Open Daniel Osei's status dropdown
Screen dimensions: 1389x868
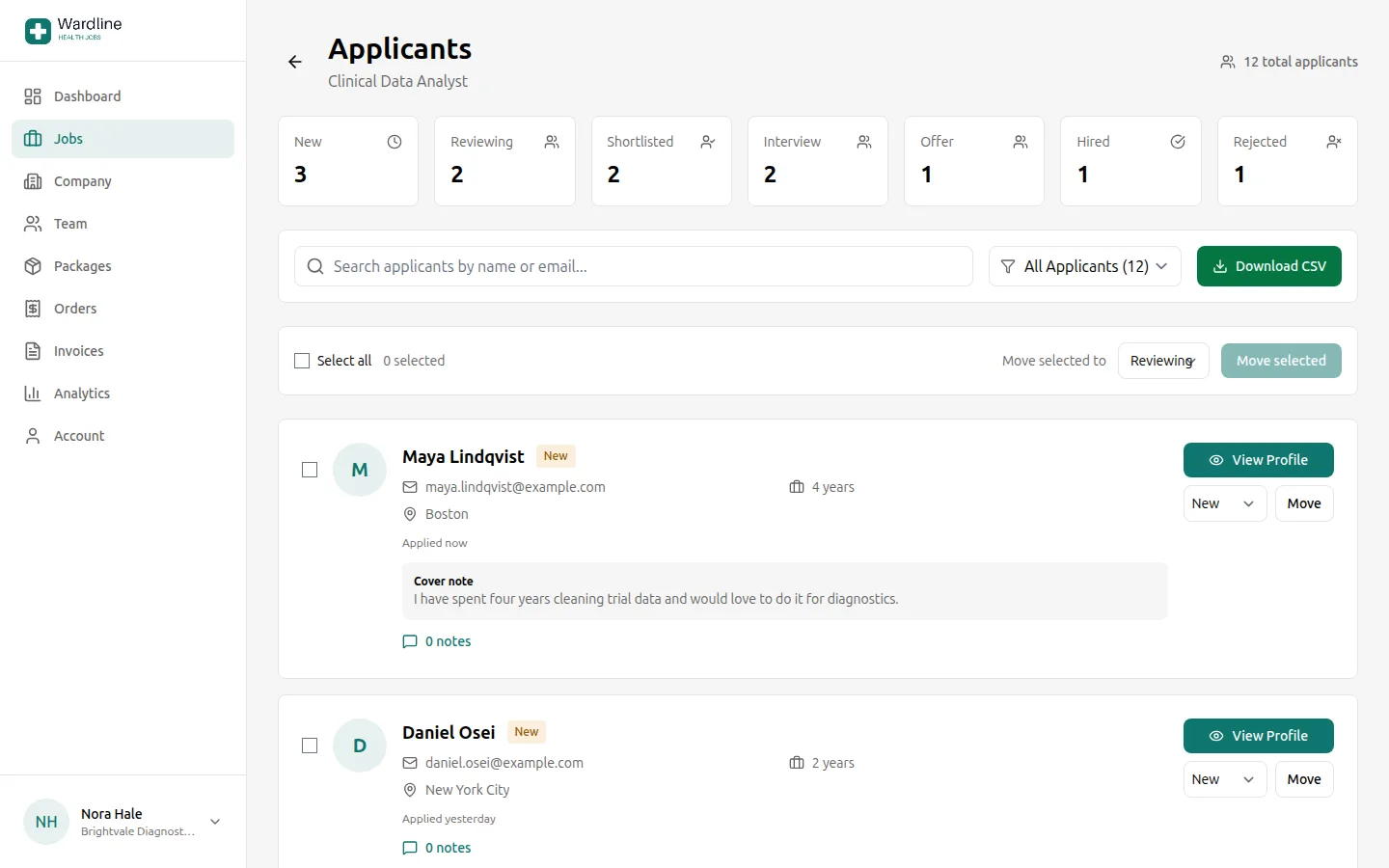tap(1225, 779)
